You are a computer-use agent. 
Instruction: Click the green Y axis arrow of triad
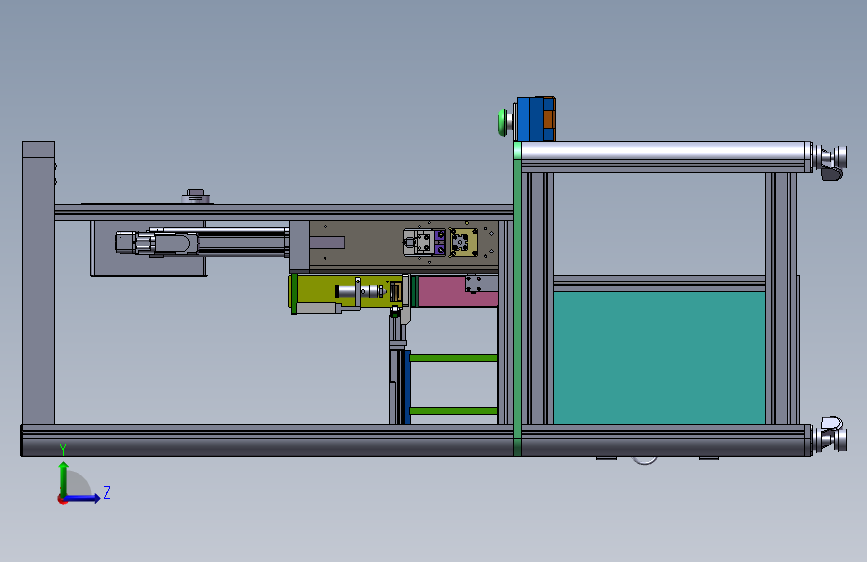click(x=64, y=479)
